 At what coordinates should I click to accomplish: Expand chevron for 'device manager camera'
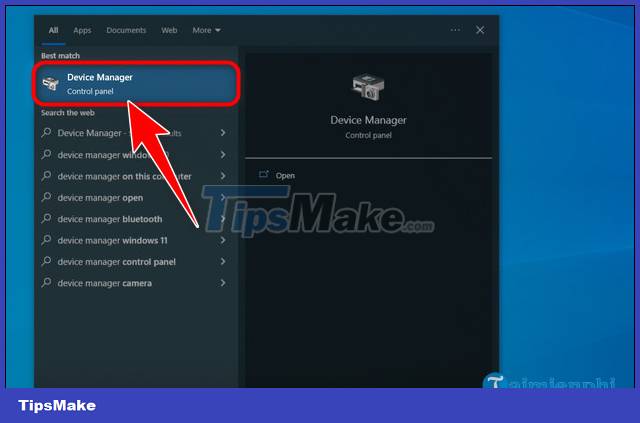(223, 283)
